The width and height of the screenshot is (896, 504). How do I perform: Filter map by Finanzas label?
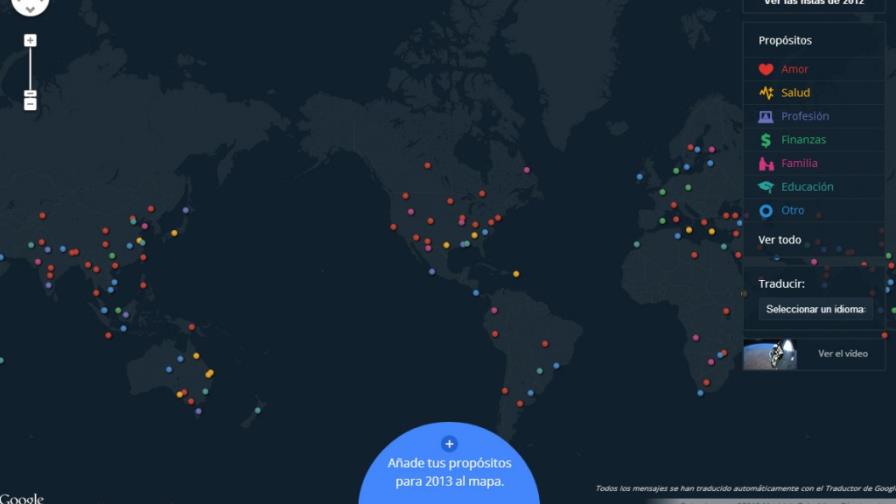click(x=803, y=139)
